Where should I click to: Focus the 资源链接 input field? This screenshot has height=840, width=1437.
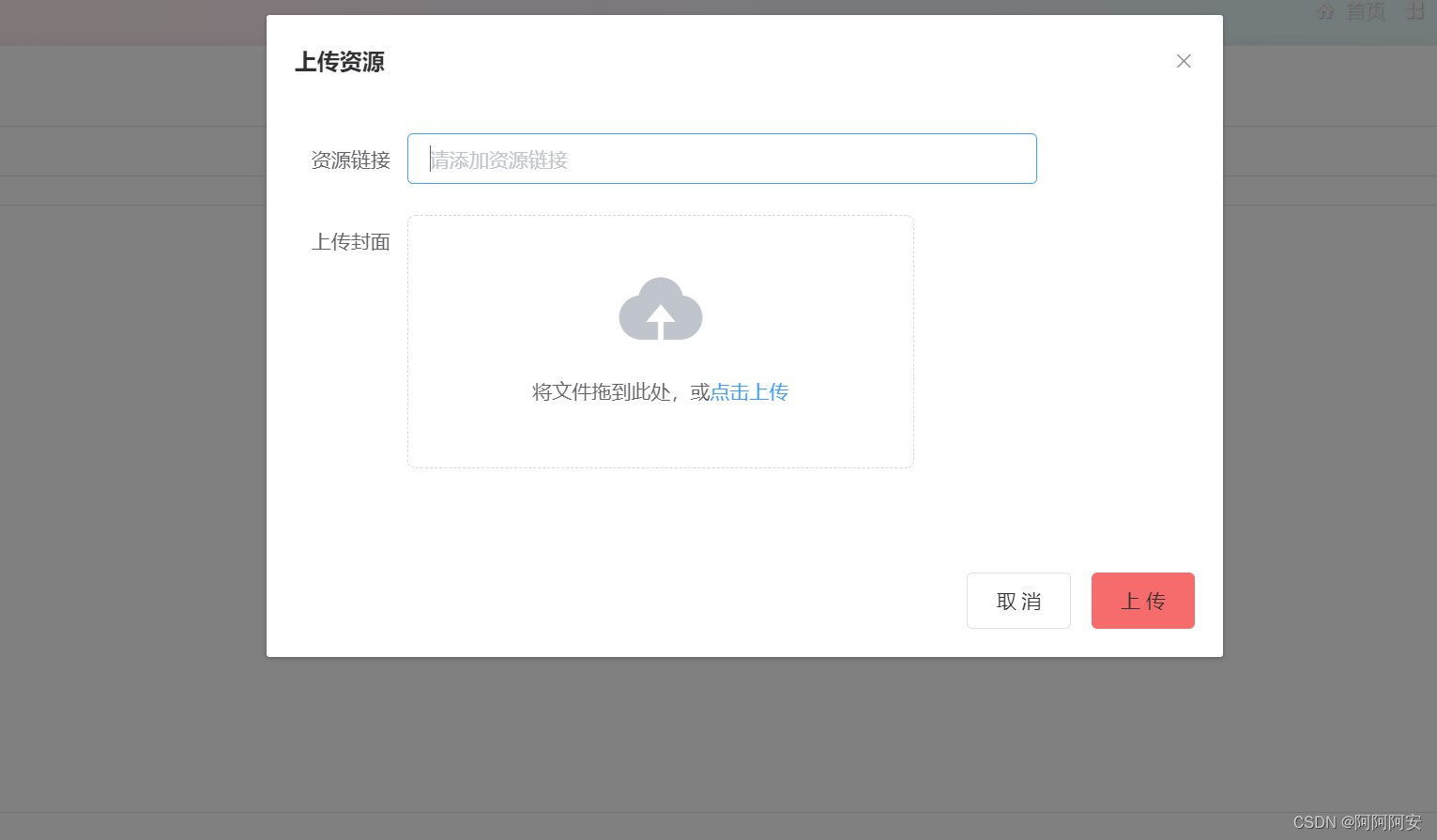(x=722, y=159)
